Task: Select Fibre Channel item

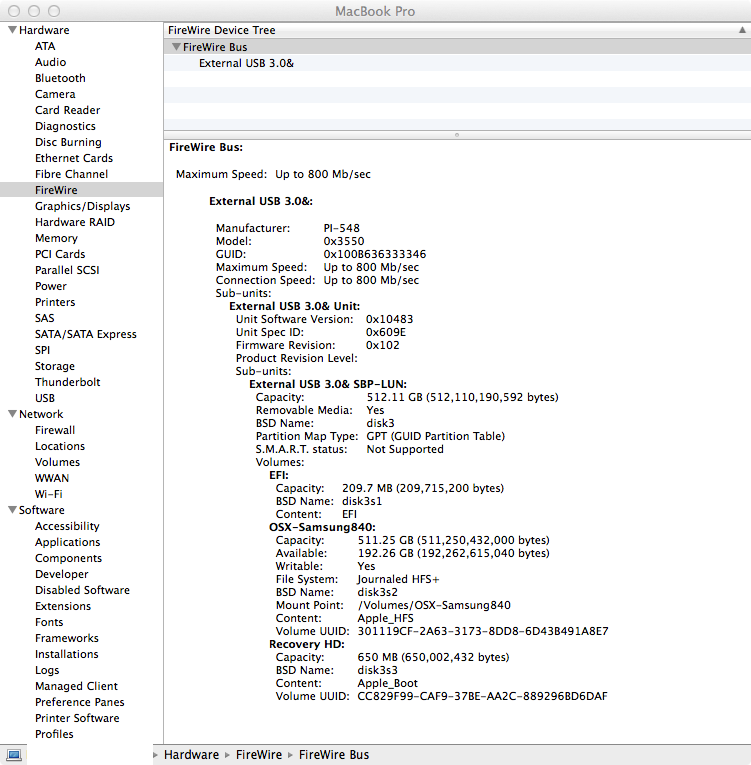Action: point(71,174)
